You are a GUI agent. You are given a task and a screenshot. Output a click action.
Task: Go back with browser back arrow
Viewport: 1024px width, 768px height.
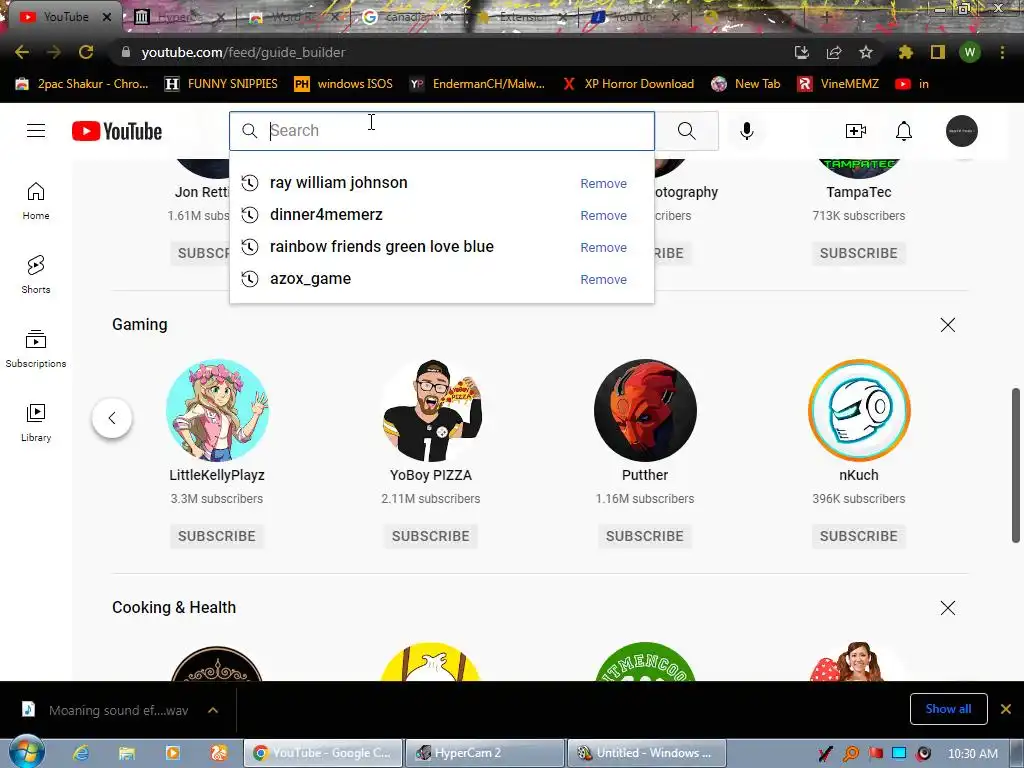22,52
